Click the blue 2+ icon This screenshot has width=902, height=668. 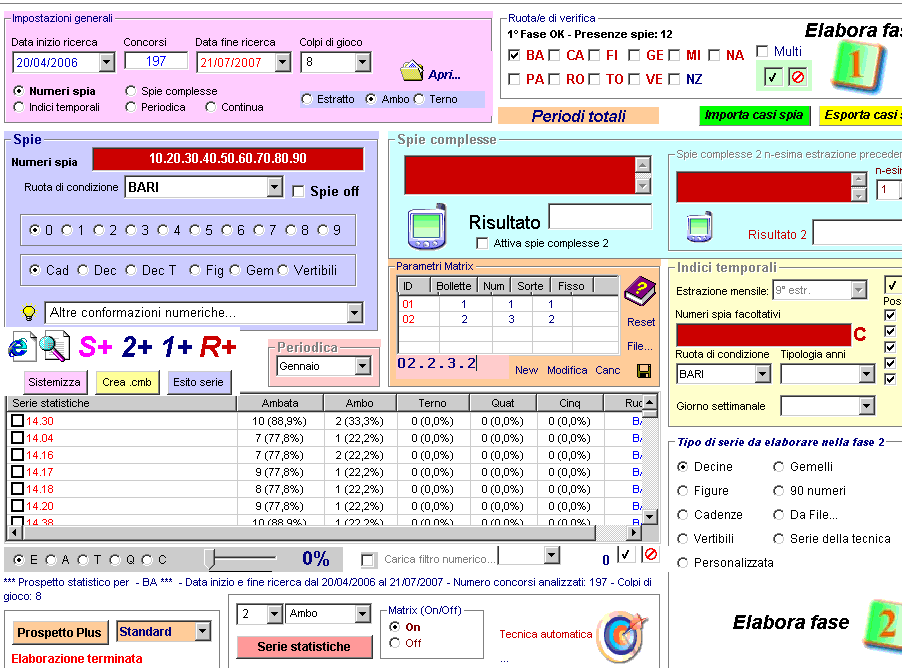click(137, 347)
